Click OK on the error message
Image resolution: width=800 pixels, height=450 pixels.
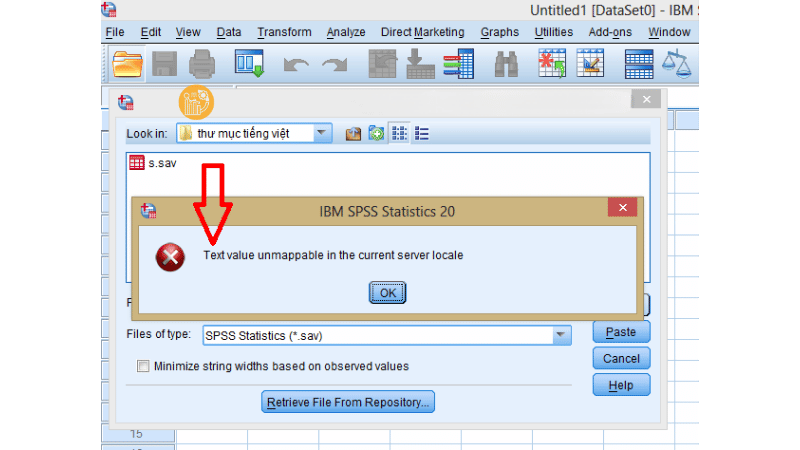[x=387, y=293]
